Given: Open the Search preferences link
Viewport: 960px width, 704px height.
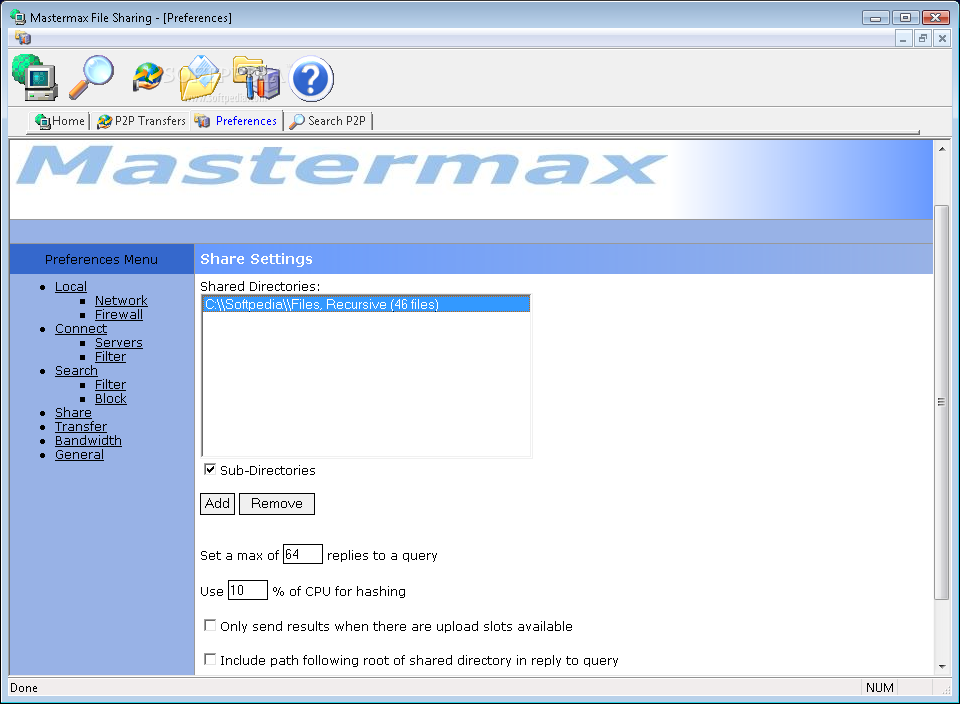Looking at the screenshot, I should tap(76, 371).
